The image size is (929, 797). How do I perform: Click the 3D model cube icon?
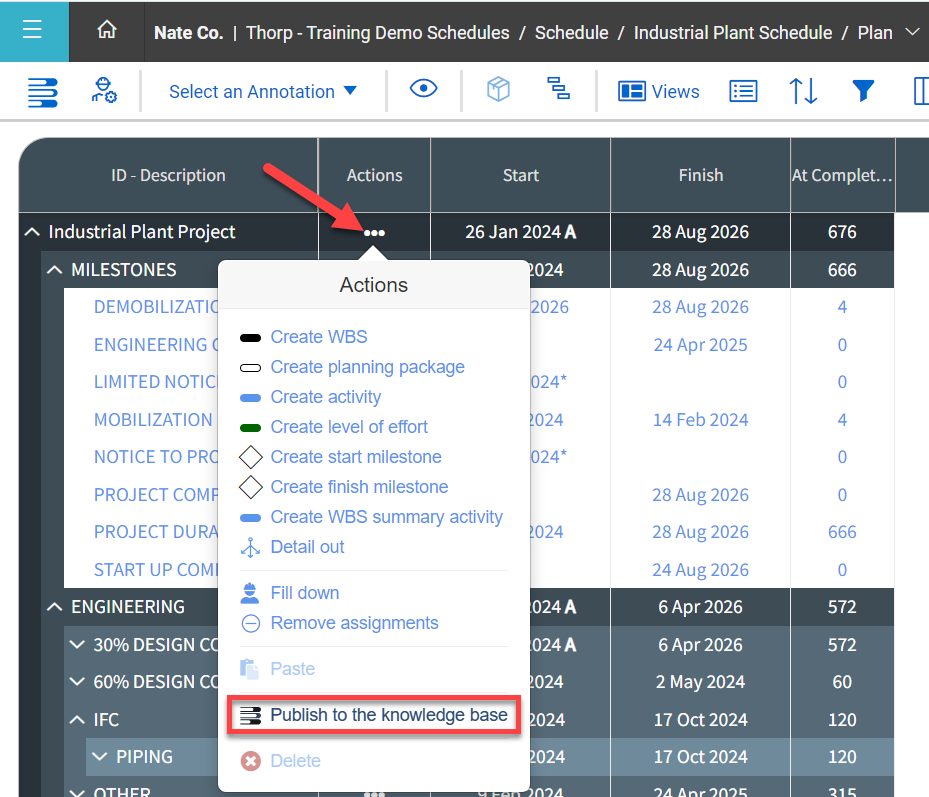click(x=498, y=90)
